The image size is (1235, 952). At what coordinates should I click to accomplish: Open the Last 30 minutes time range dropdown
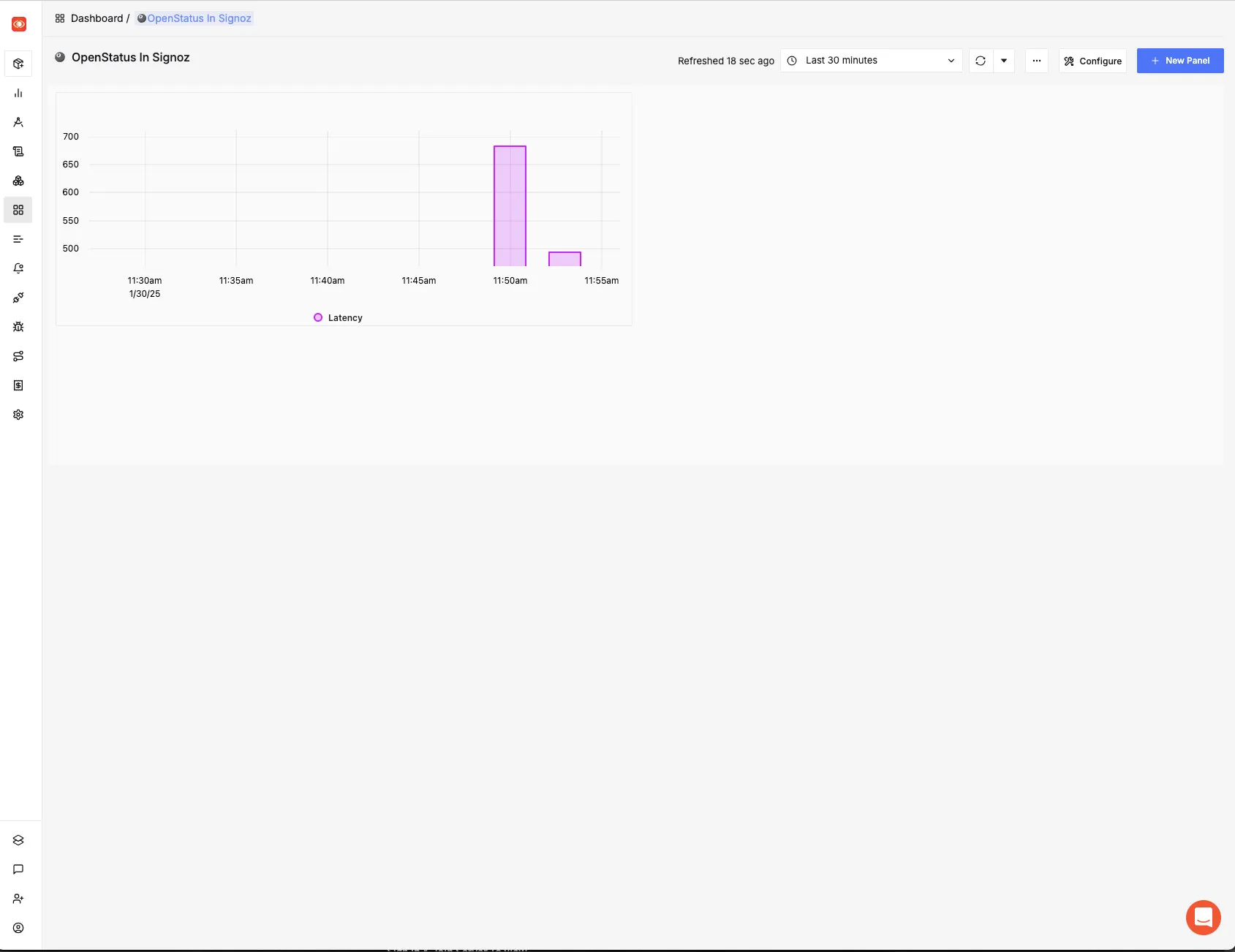tap(870, 60)
